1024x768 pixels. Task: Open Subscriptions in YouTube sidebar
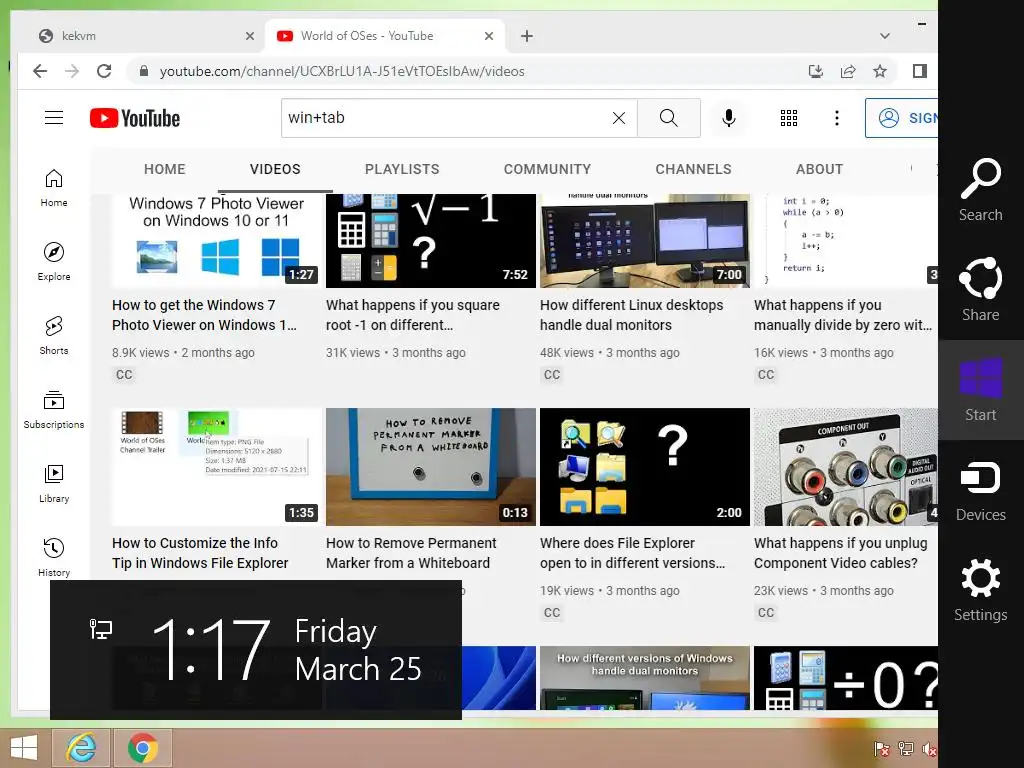click(x=54, y=409)
